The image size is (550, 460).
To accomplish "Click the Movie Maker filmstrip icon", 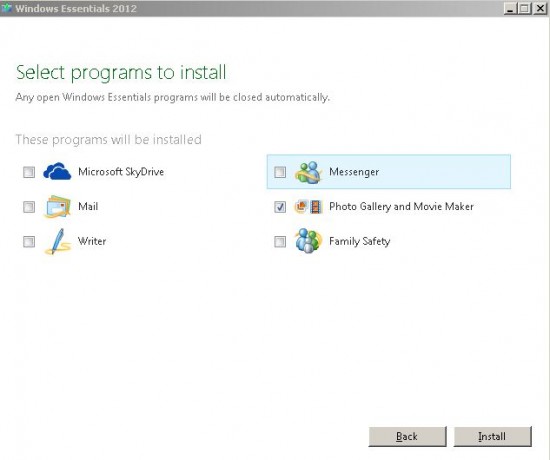I will [316, 206].
